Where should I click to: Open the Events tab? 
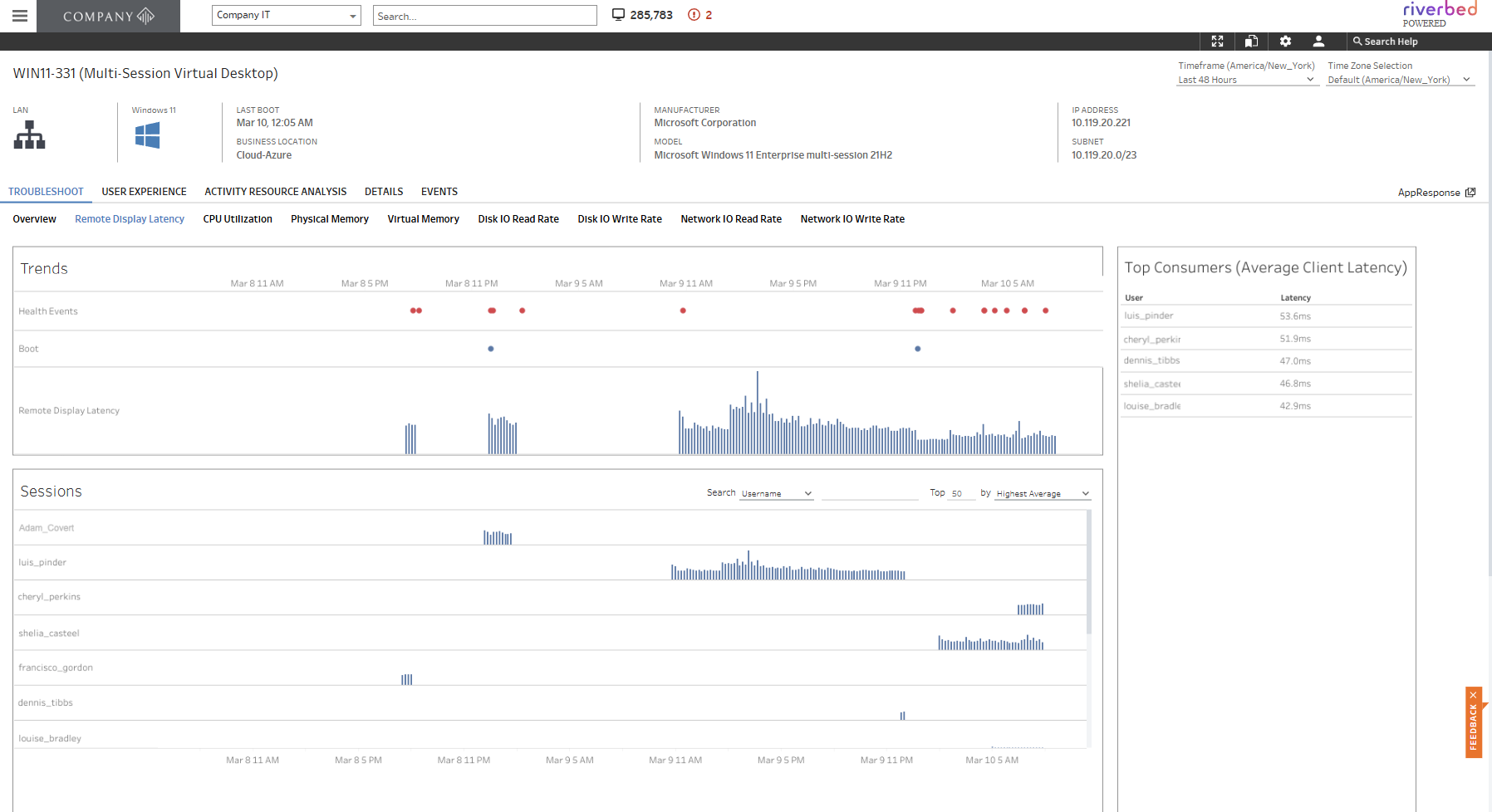pos(439,192)
